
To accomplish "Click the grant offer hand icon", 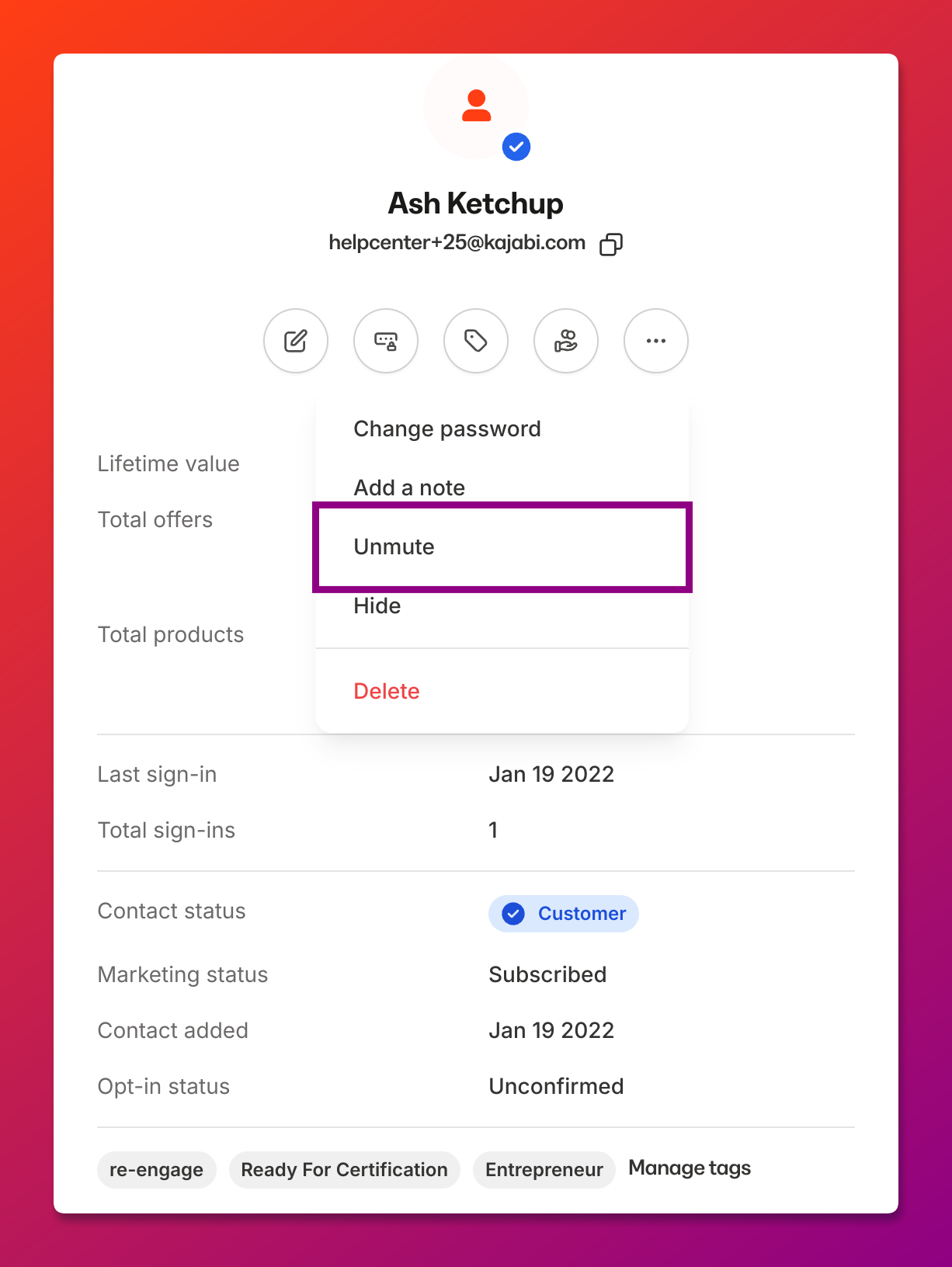I will 566,341.
